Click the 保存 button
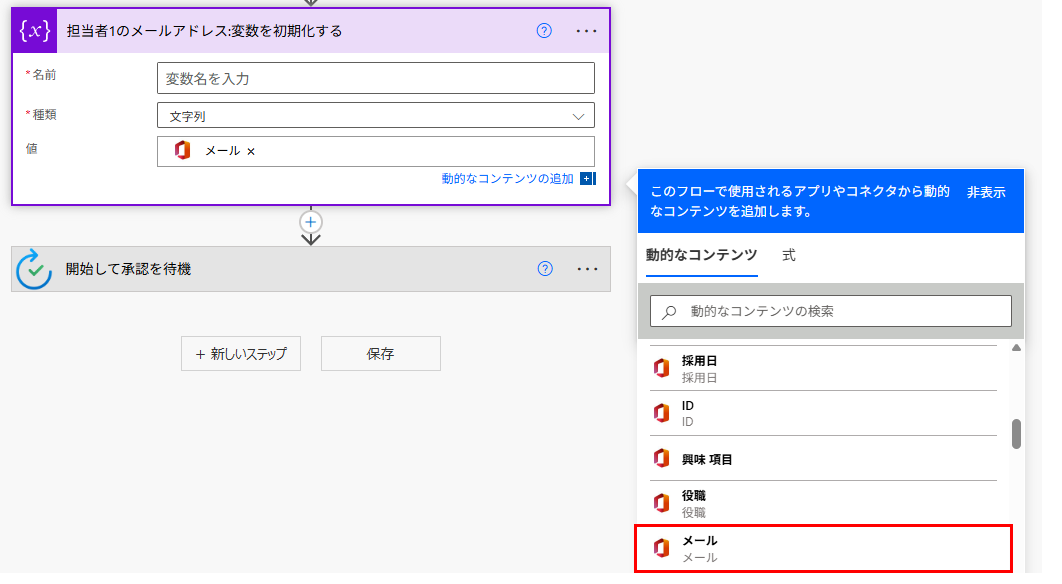 tap(380, 353)
